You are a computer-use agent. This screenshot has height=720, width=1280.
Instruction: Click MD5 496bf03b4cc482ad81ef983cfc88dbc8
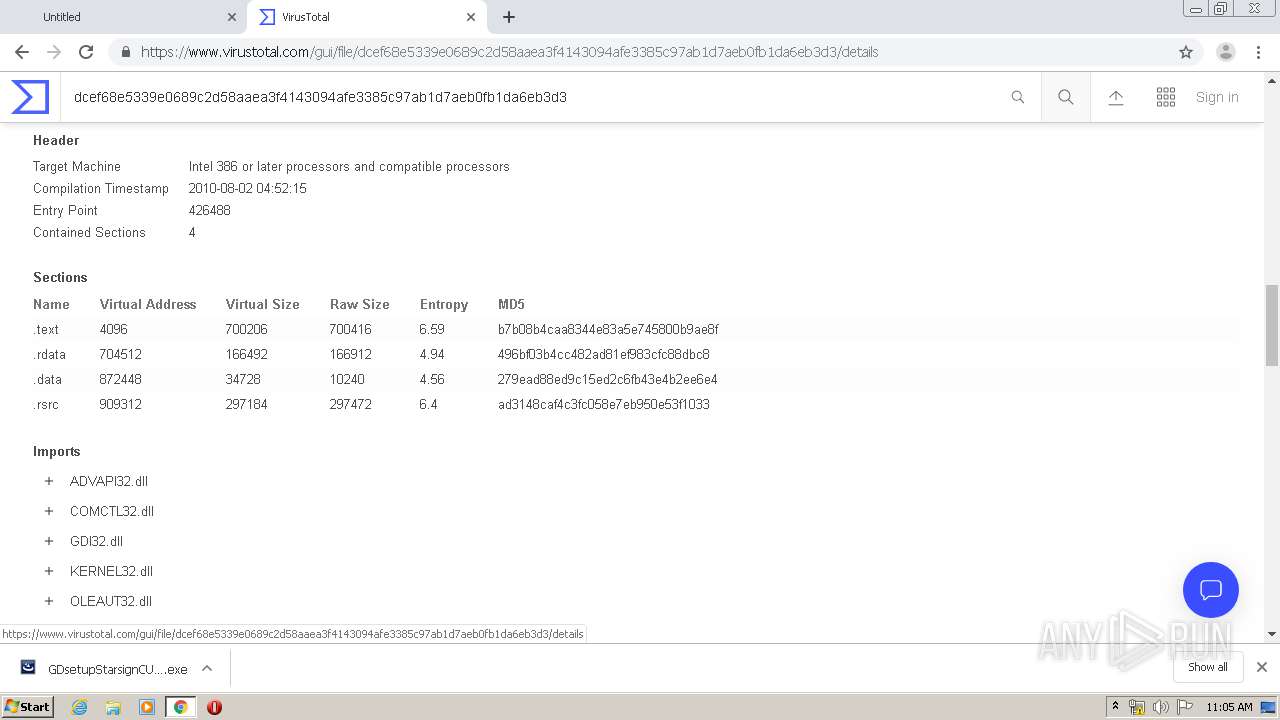[x=604, y=354]
